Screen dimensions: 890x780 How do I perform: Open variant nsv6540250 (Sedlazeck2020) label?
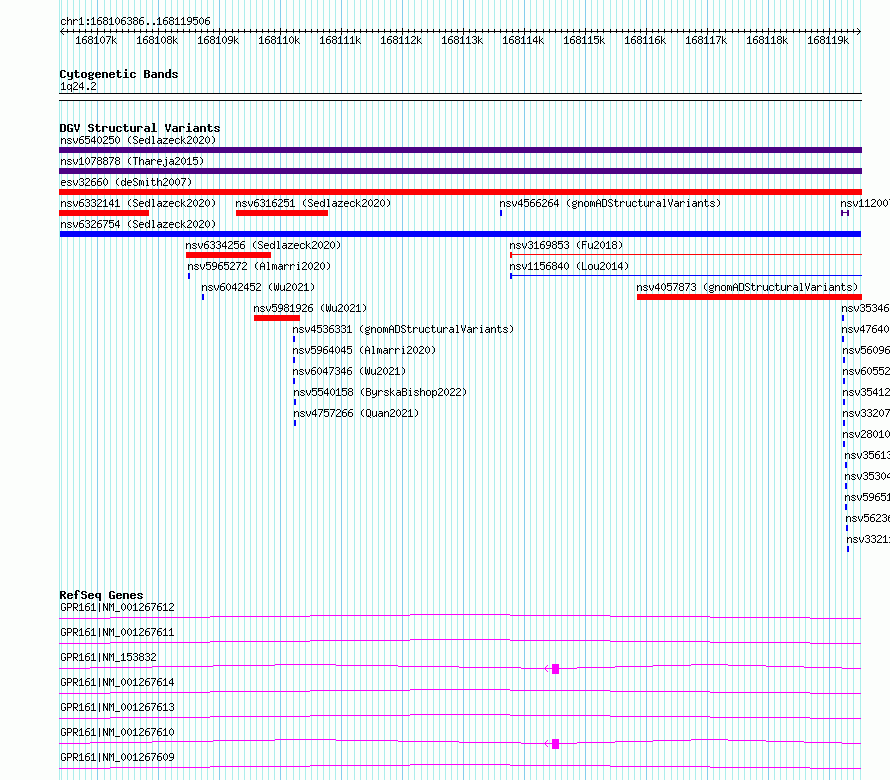pyautogui.click(x=138, y=140)
